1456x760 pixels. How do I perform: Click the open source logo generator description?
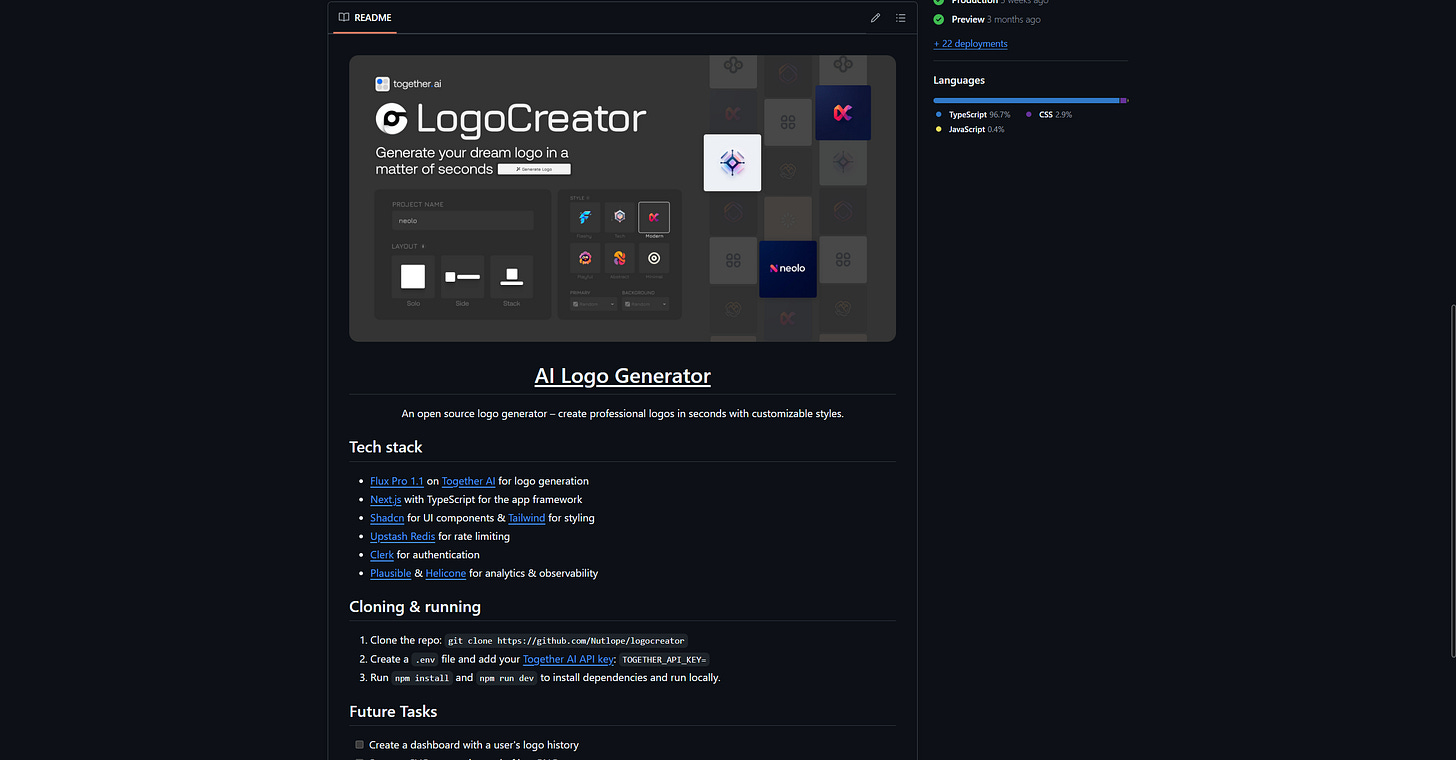pyautogui.click(x=622, y=413)
